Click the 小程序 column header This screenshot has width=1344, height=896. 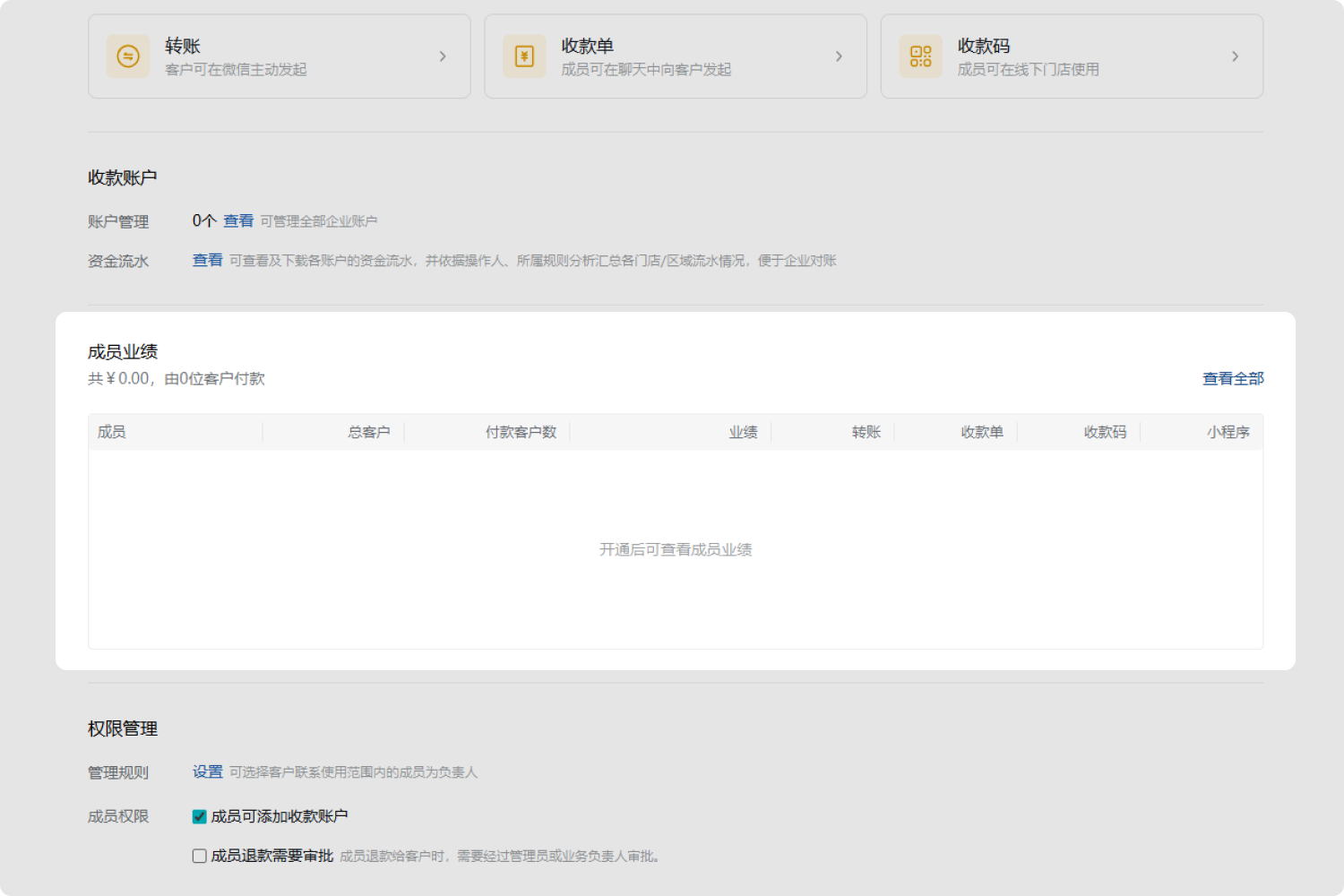[x=1228, y=432]
